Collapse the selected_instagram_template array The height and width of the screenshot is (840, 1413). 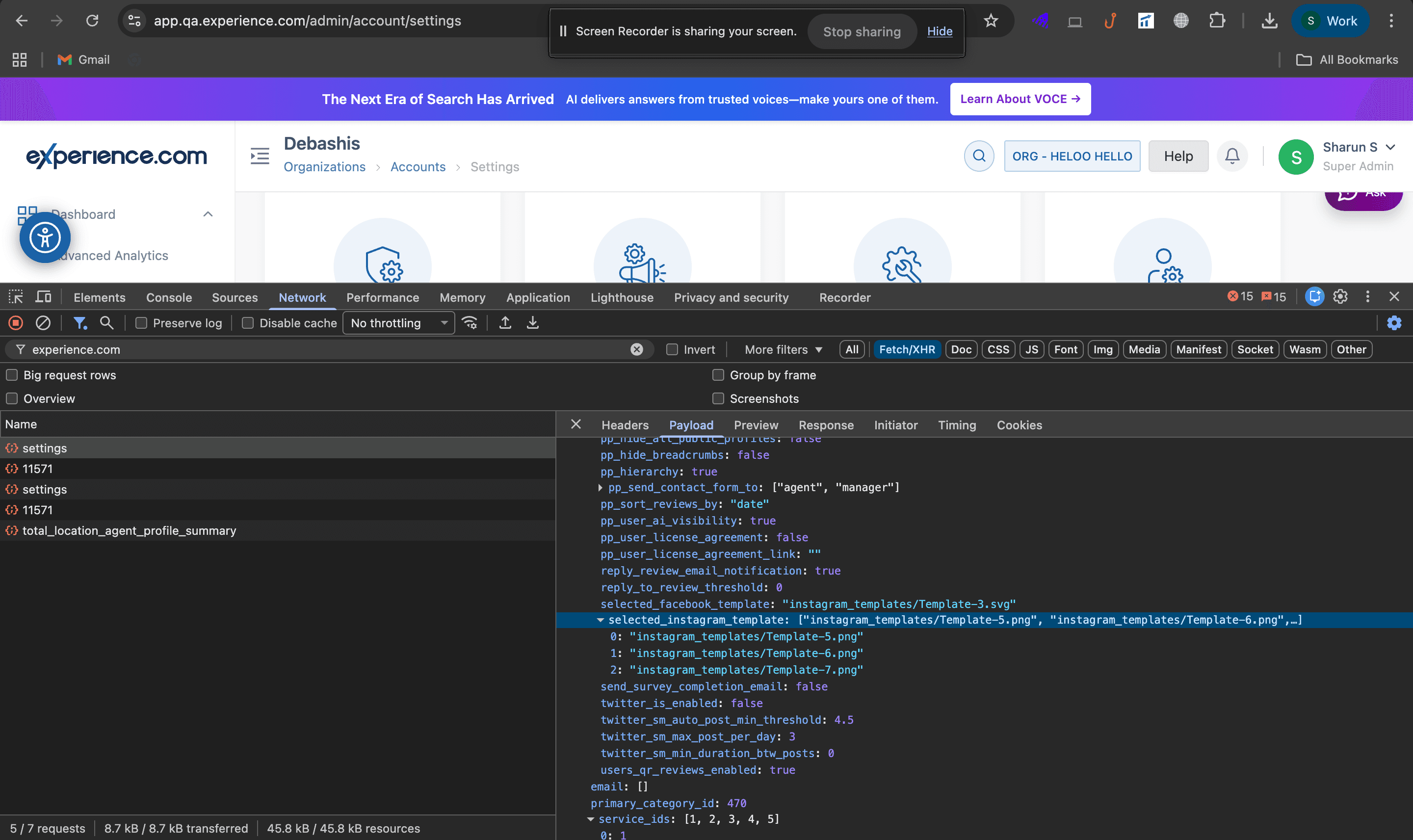click(x=601, y=620)
